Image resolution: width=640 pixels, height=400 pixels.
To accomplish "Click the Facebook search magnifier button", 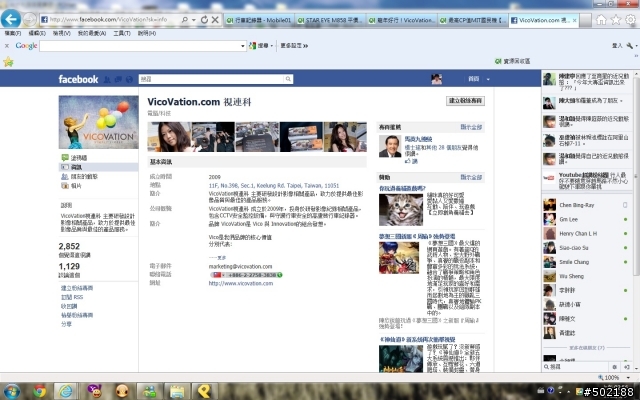I will point(288,79).
